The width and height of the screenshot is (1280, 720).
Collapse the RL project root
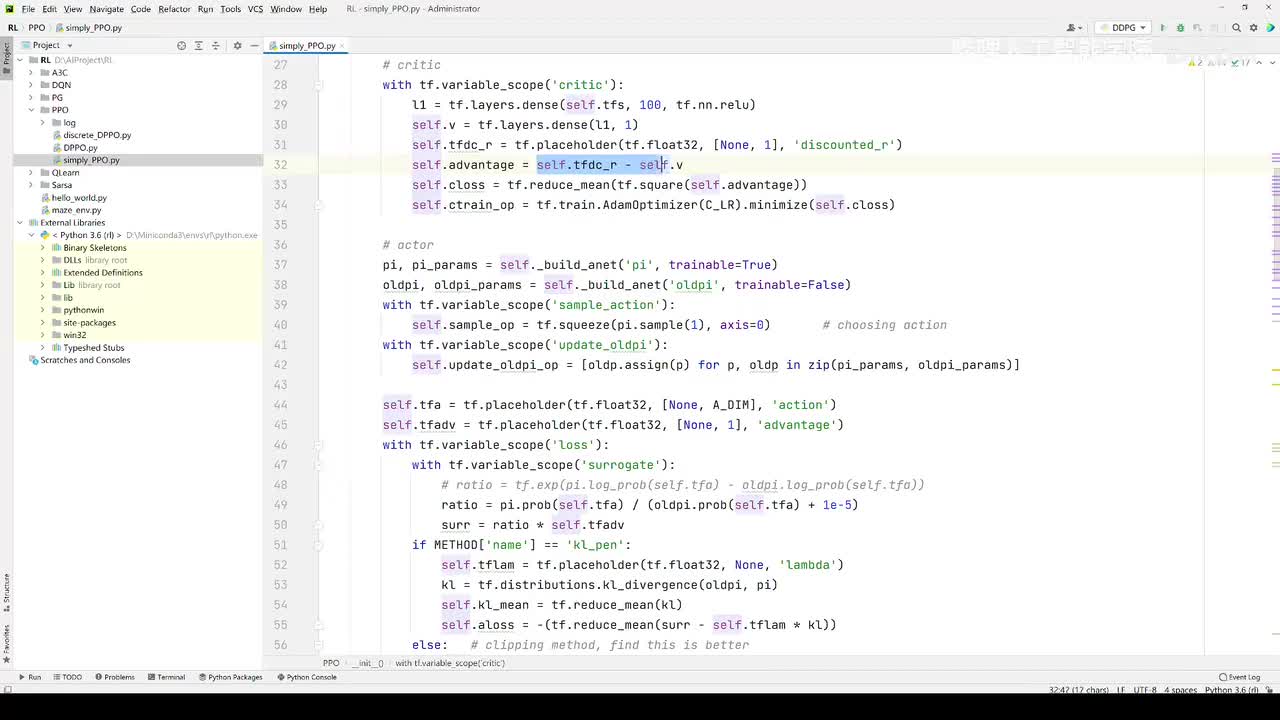(x=20, y=60)
